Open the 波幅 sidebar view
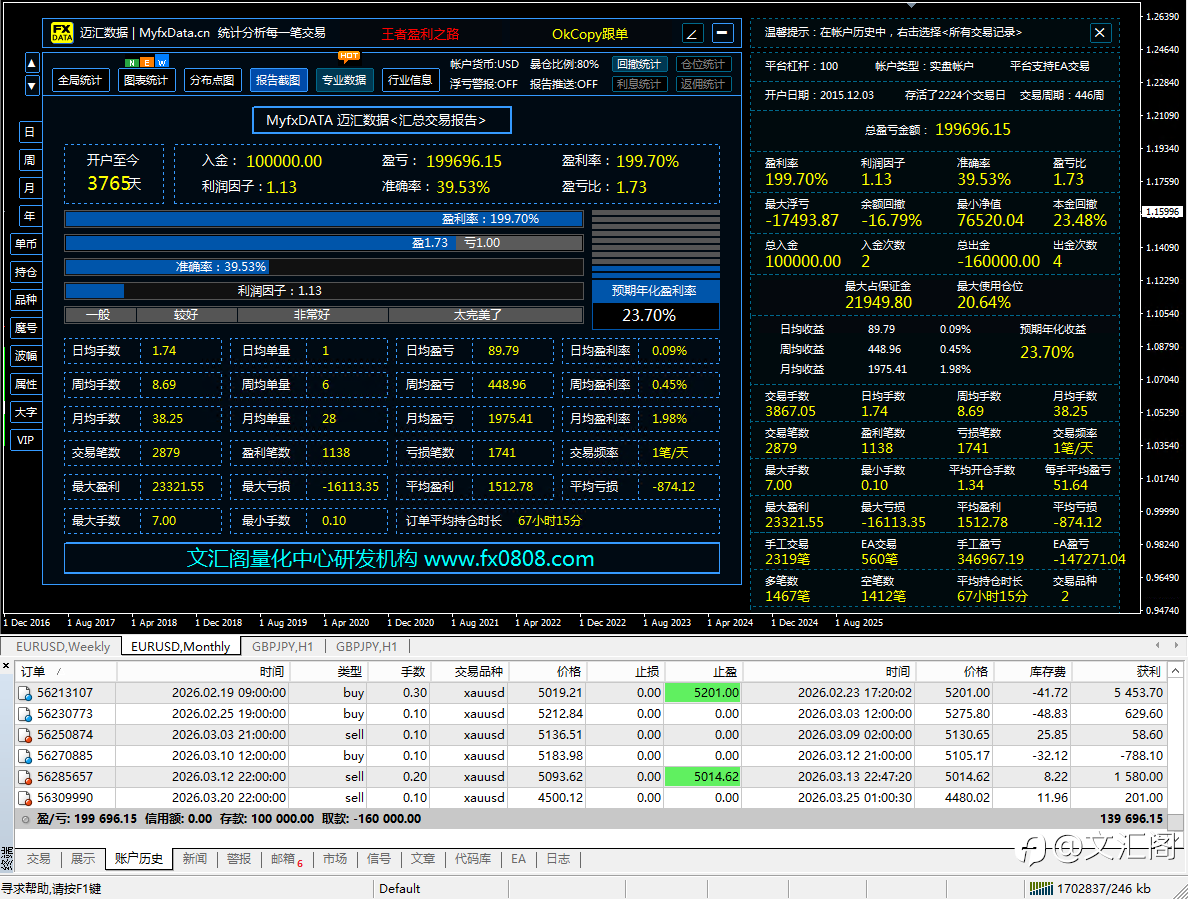This screenshot has height=899, width=1188. click(26, 356)
